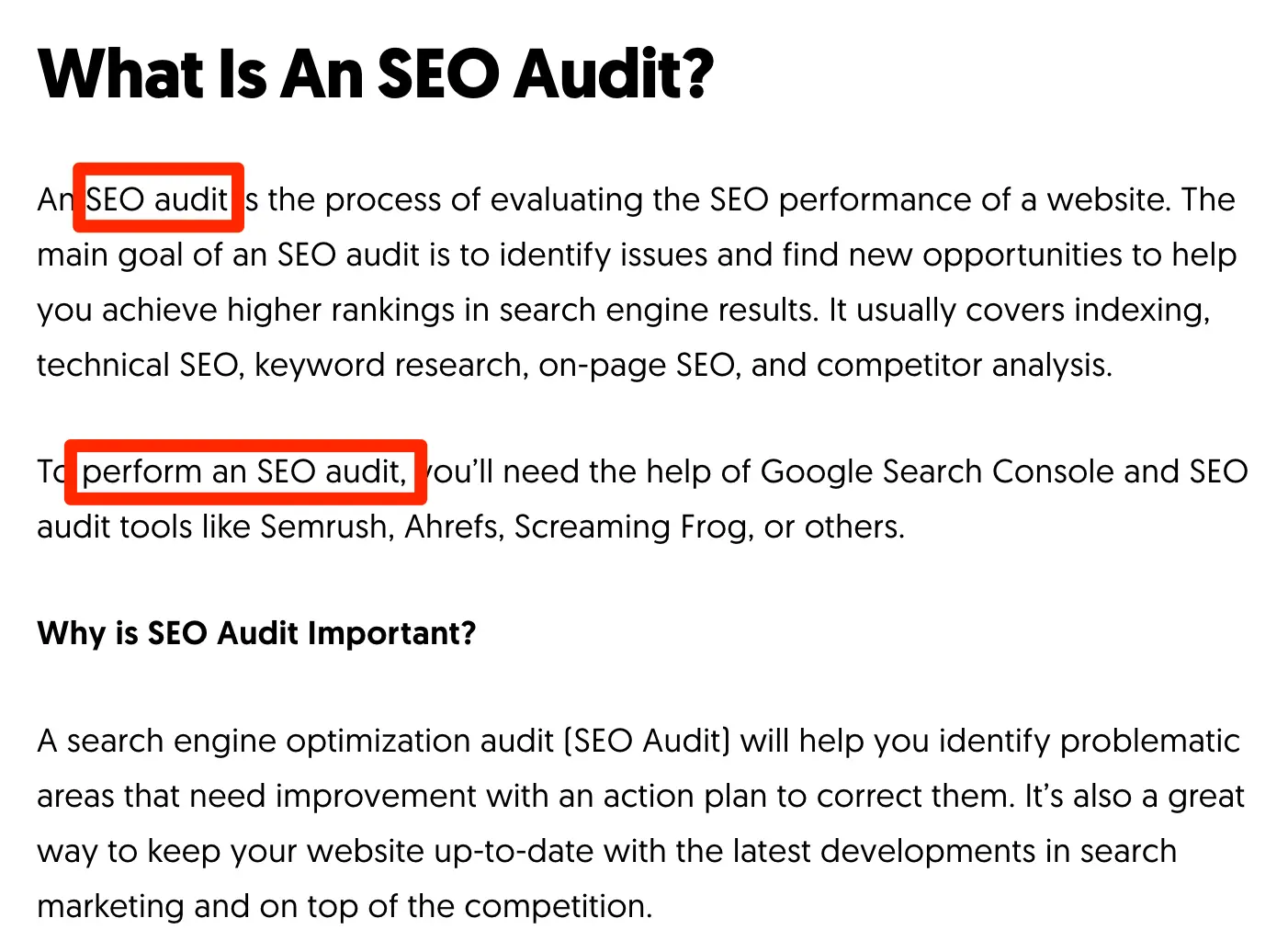Click the "Why is SEO Audit Important?" subheading
Image resolution: width=1288 pixels, height=952 pixels.
coord(256,633)
